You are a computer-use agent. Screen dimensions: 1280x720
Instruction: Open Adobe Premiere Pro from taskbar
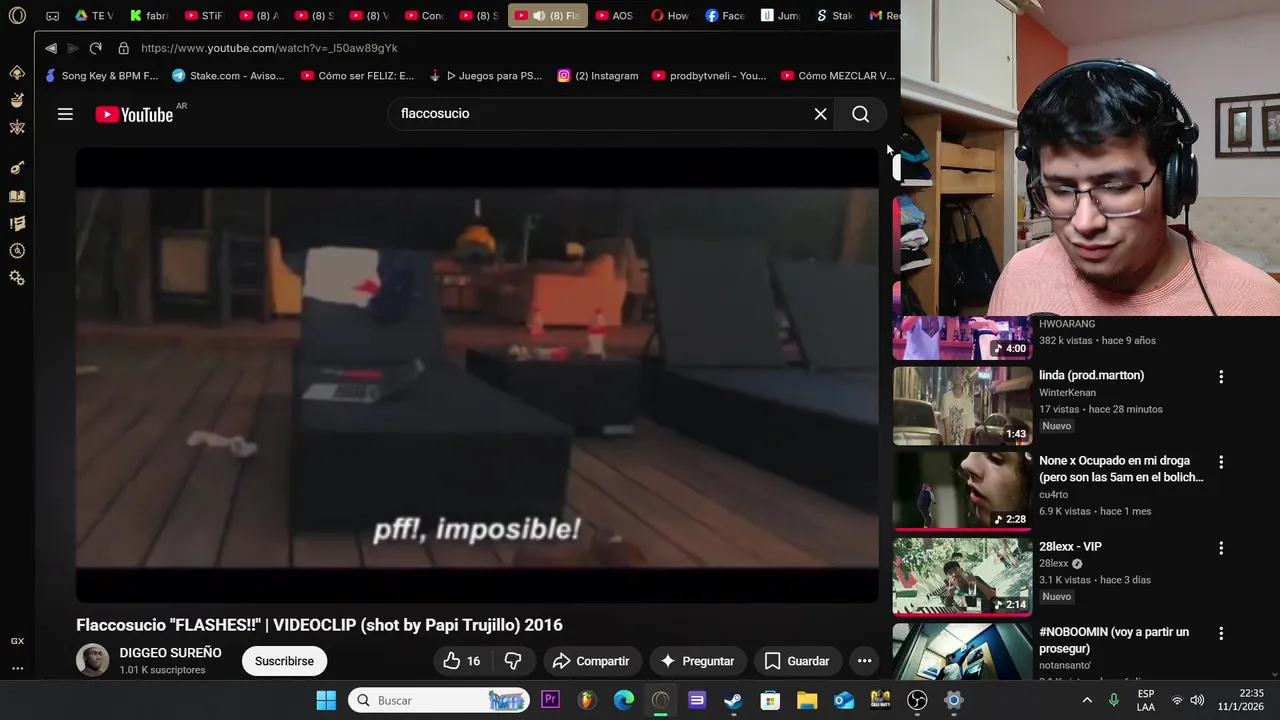[550, 700]
